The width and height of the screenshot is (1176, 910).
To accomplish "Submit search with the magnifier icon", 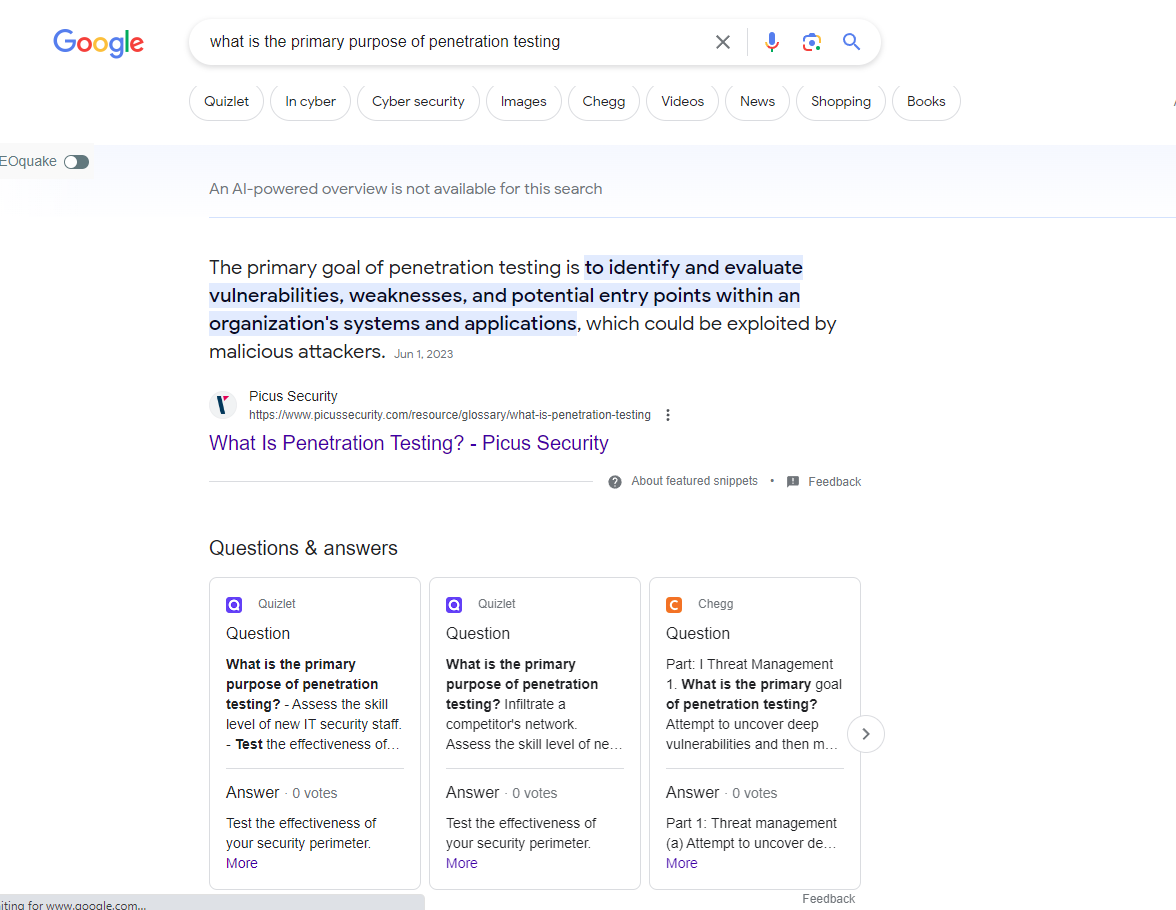I will 850,42.
